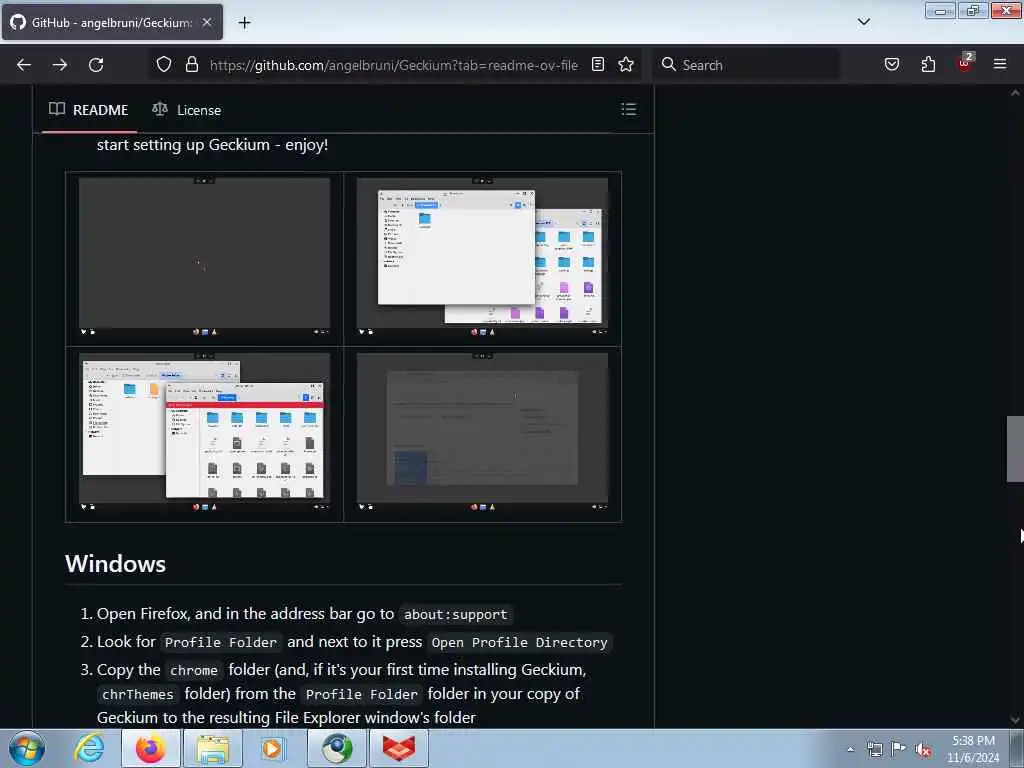
Task: Open the muted volume tray icon
Action: [x=923, y=750]
